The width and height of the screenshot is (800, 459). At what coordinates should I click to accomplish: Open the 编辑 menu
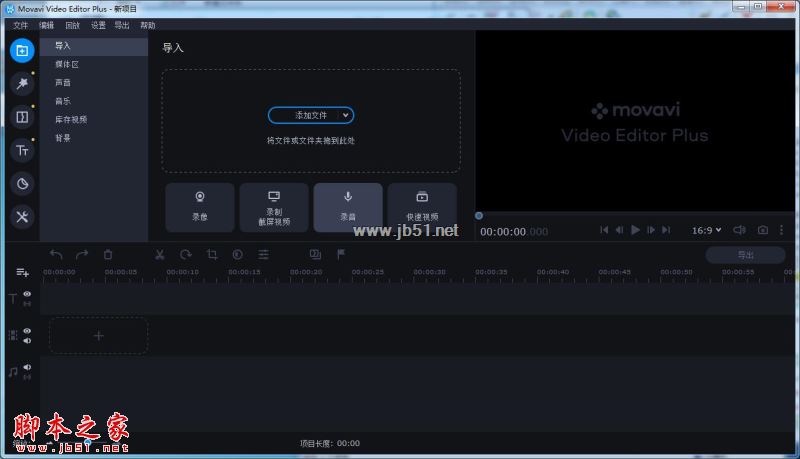coord(46,25)
